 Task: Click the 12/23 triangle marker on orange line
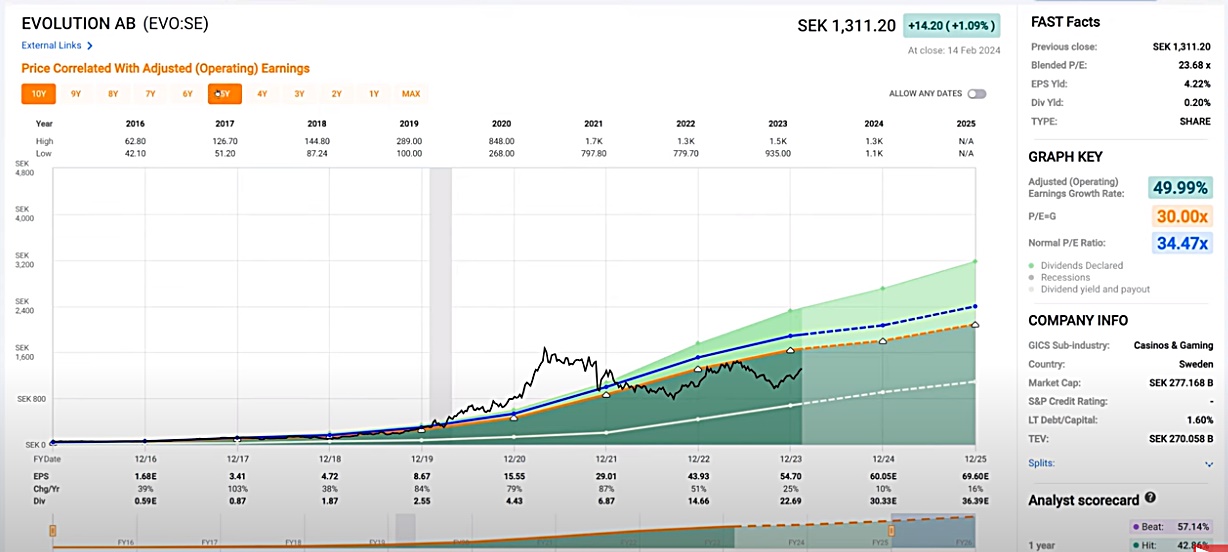(x=790, y=350)
